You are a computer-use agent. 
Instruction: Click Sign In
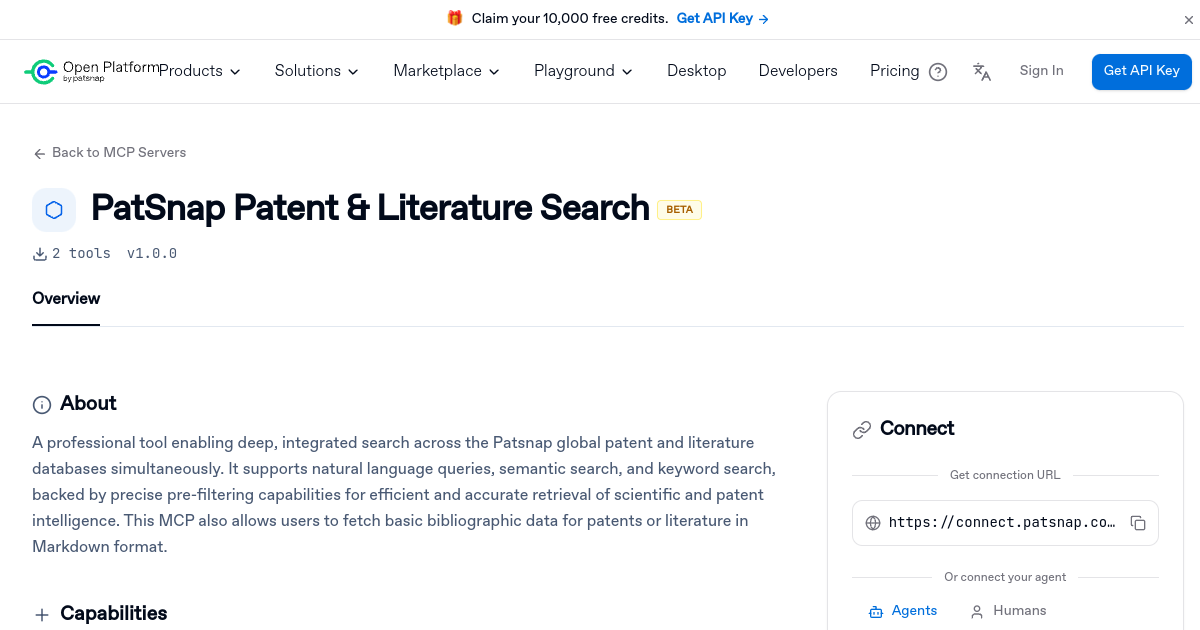pyautogui.click(x=1041, y=71)
